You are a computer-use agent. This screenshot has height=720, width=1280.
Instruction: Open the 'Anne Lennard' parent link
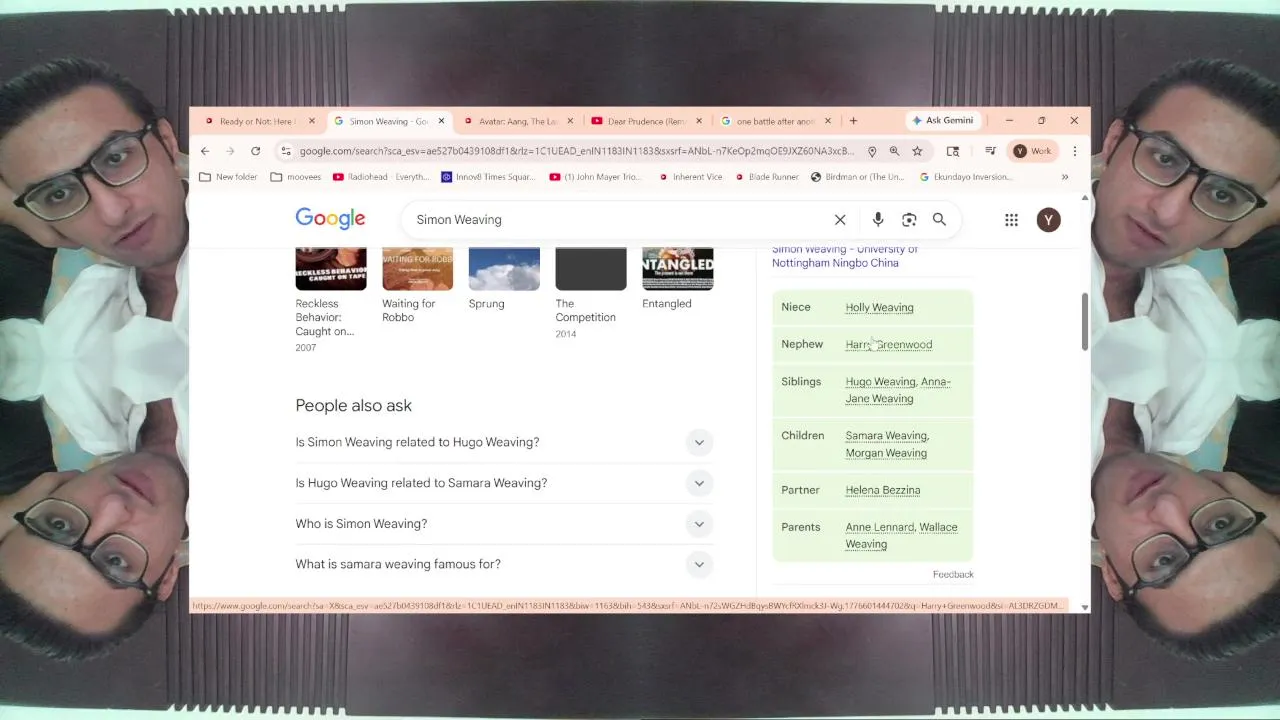[879, 527]
